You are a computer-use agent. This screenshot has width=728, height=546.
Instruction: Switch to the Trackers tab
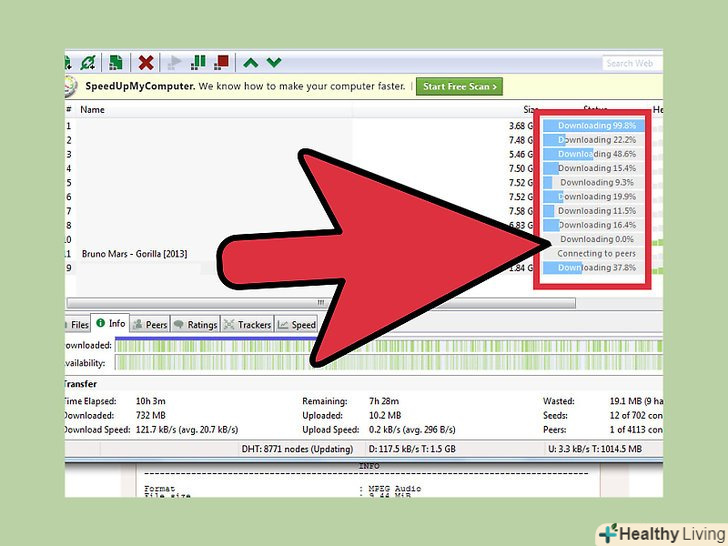coord(247,325)
